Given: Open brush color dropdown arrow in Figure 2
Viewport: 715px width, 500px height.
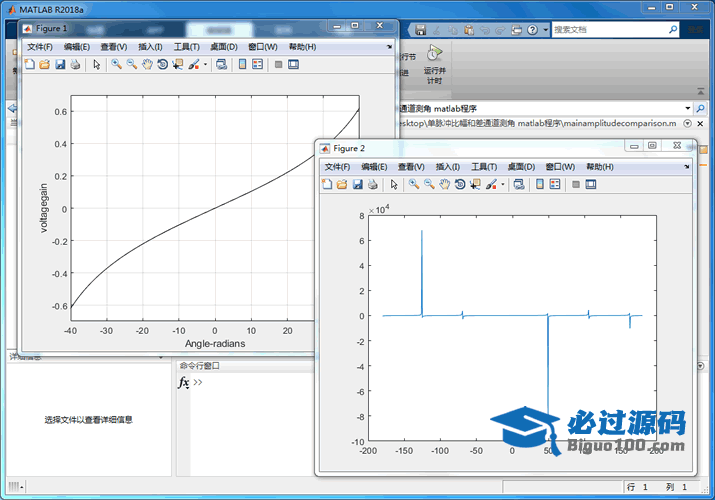Looking at the screenshot, I should [503, 185].
